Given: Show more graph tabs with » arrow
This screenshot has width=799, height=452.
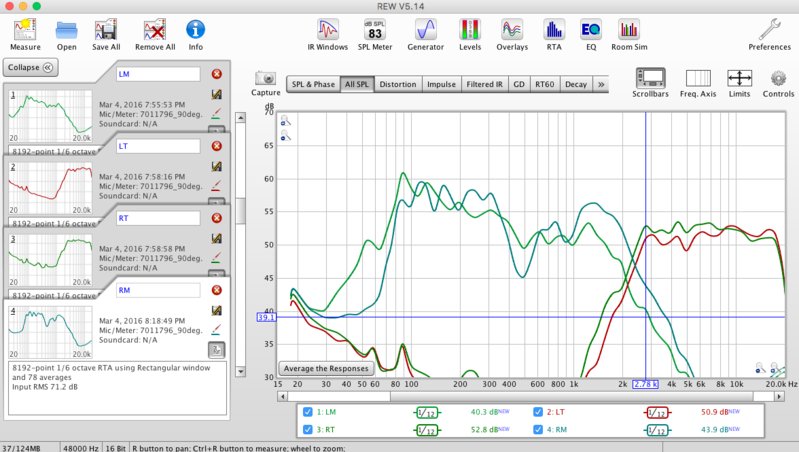Looking at the screenshot, I should 601,84.
